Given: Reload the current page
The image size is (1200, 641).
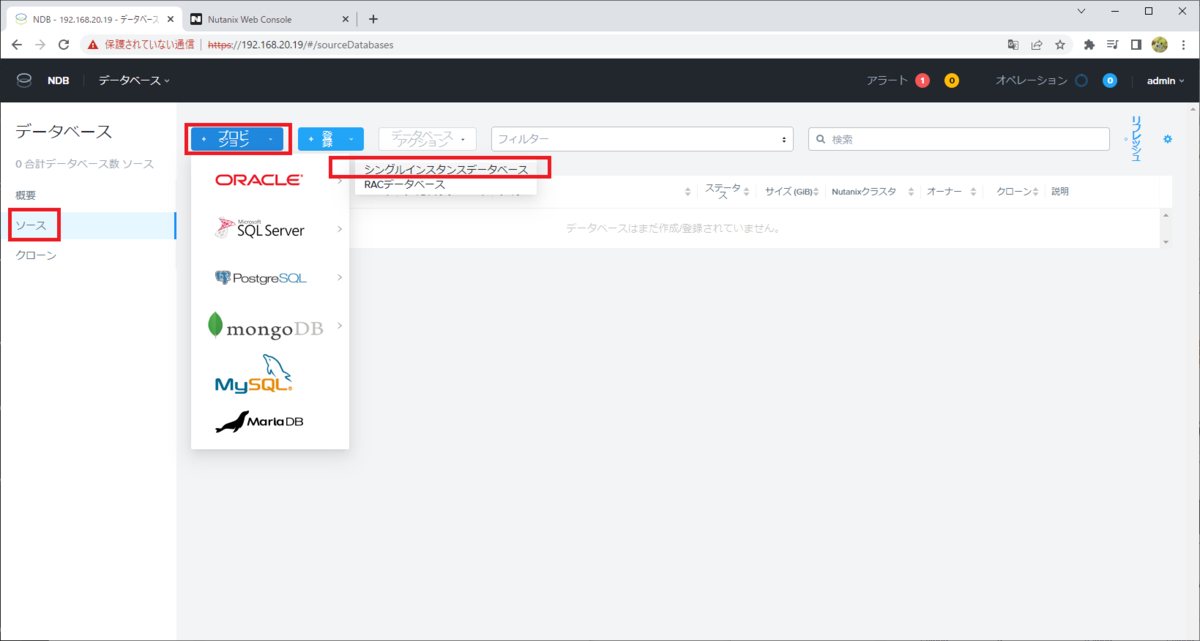Looking at the screenshot, I should coord(64,45).
